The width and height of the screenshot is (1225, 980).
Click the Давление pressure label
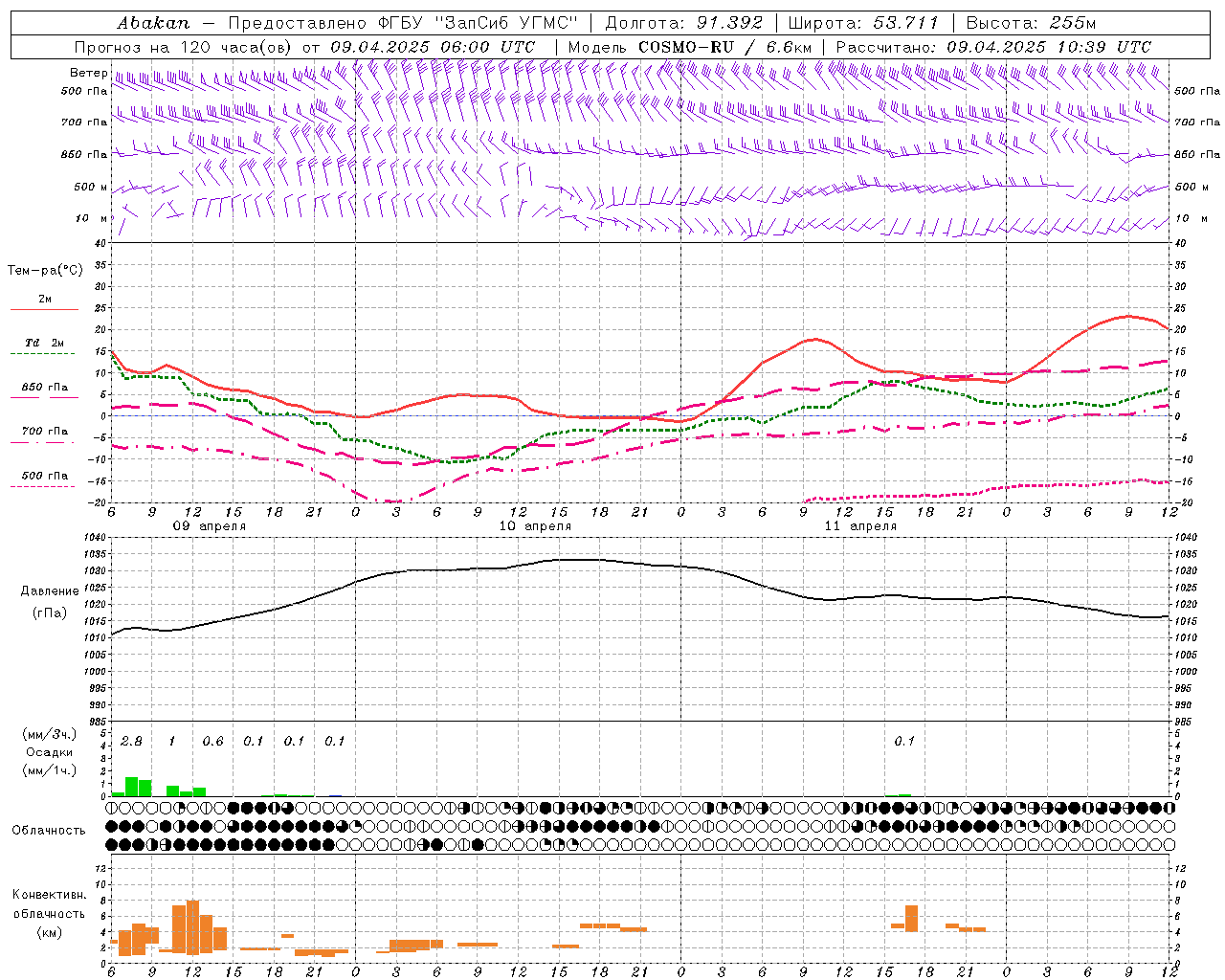[51, 591]
